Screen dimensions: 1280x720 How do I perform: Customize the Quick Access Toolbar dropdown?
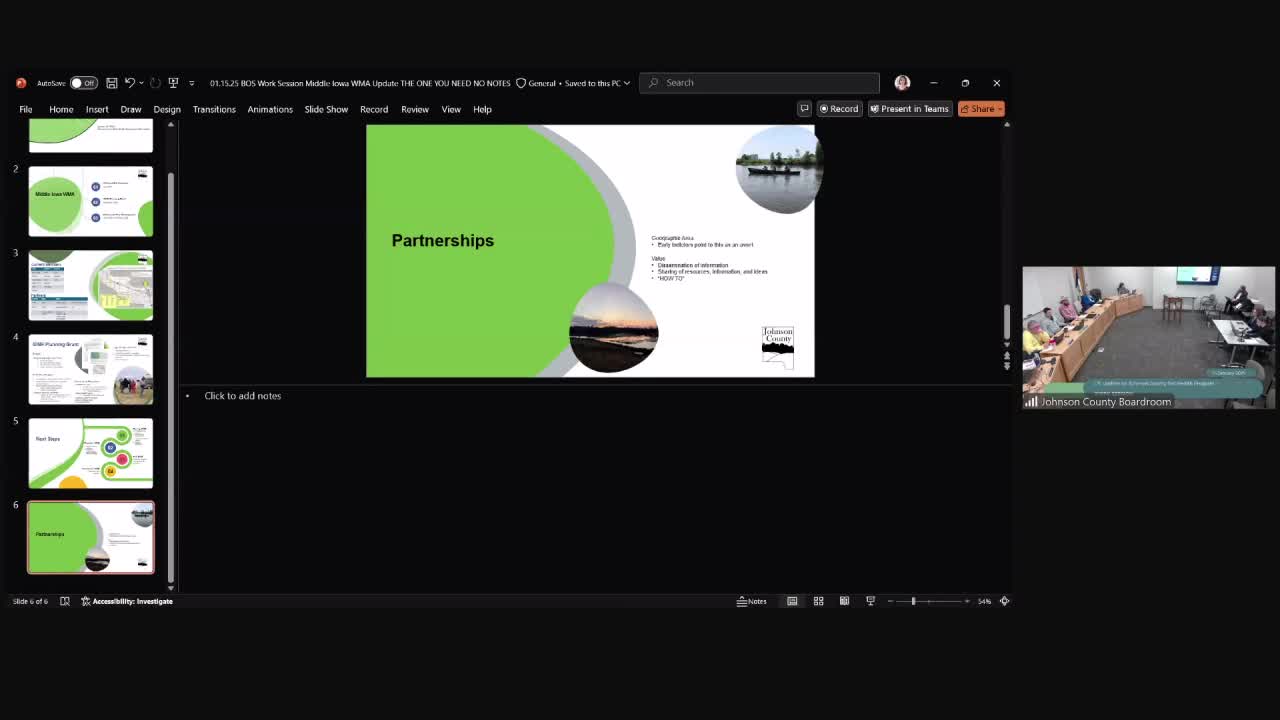191,83
